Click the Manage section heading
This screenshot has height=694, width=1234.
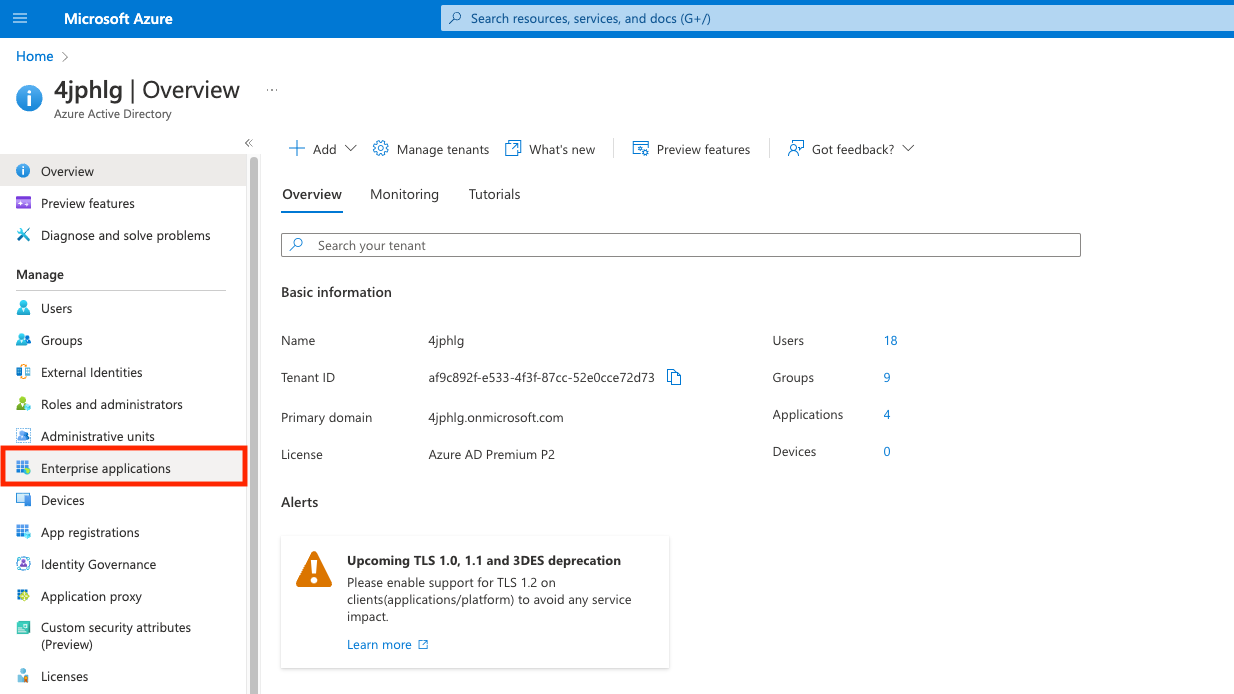pos(40,275)
